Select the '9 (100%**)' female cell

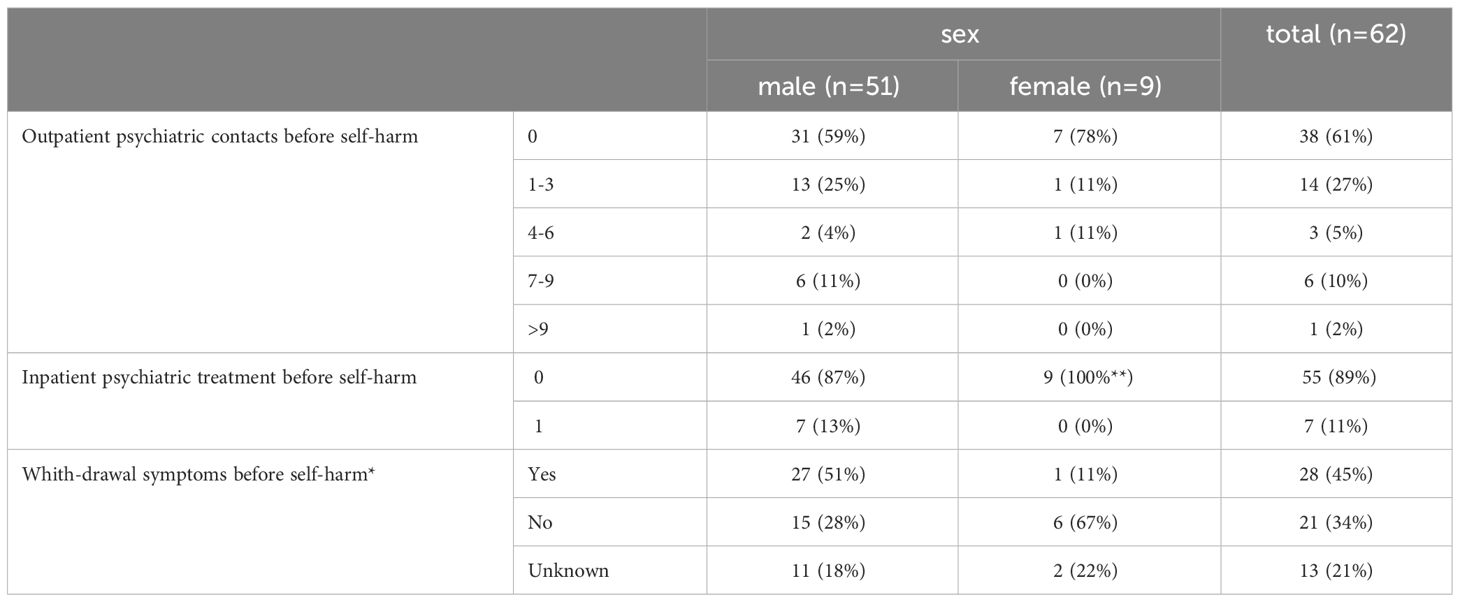(1089, 377)
